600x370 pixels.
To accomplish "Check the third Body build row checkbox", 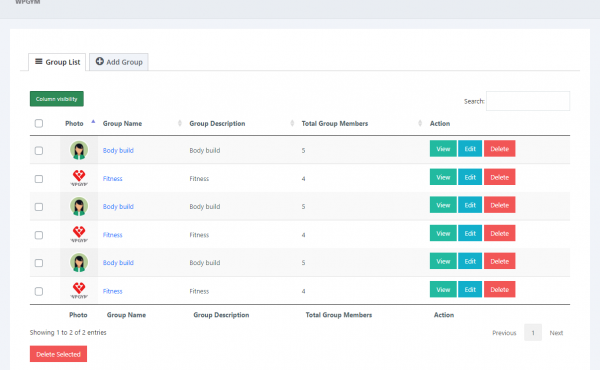I will (x=39, y=263).
